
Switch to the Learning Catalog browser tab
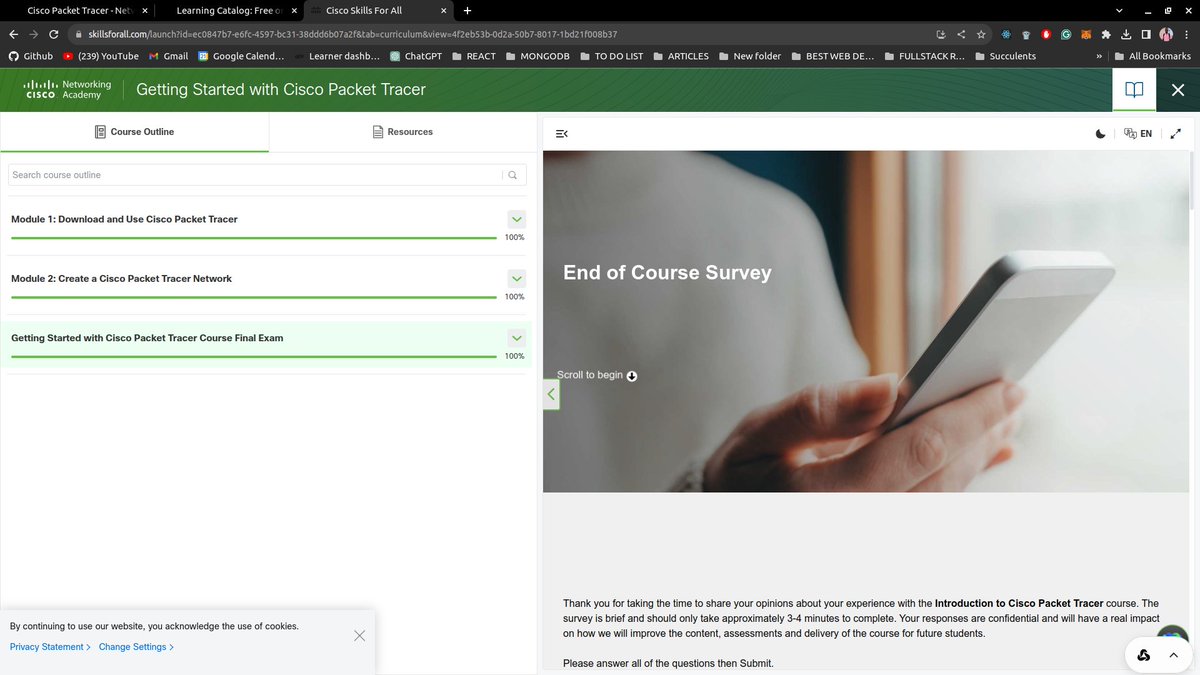pyautogui.click(x=229, y=10)
